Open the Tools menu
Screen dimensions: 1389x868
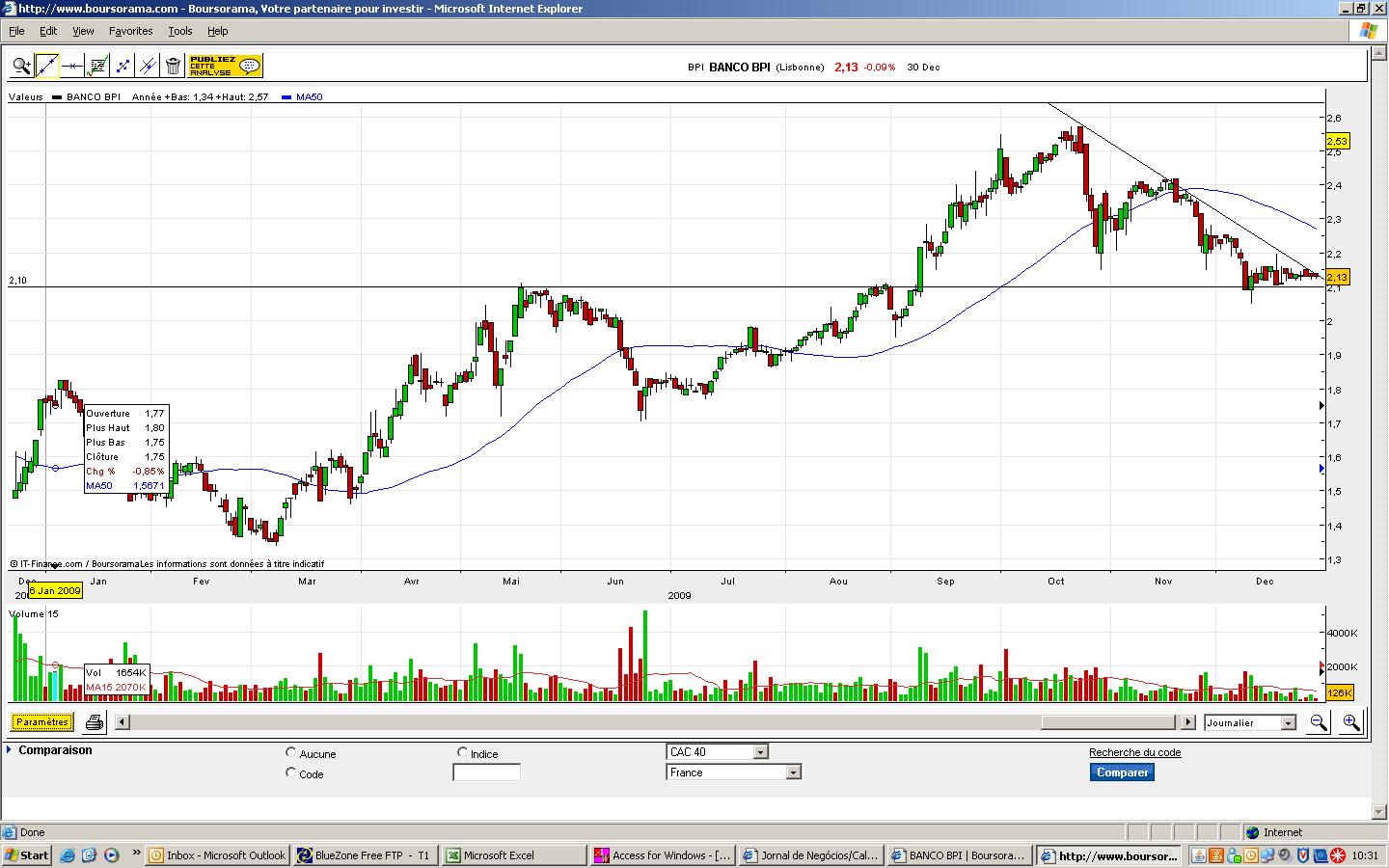point(180,31)
